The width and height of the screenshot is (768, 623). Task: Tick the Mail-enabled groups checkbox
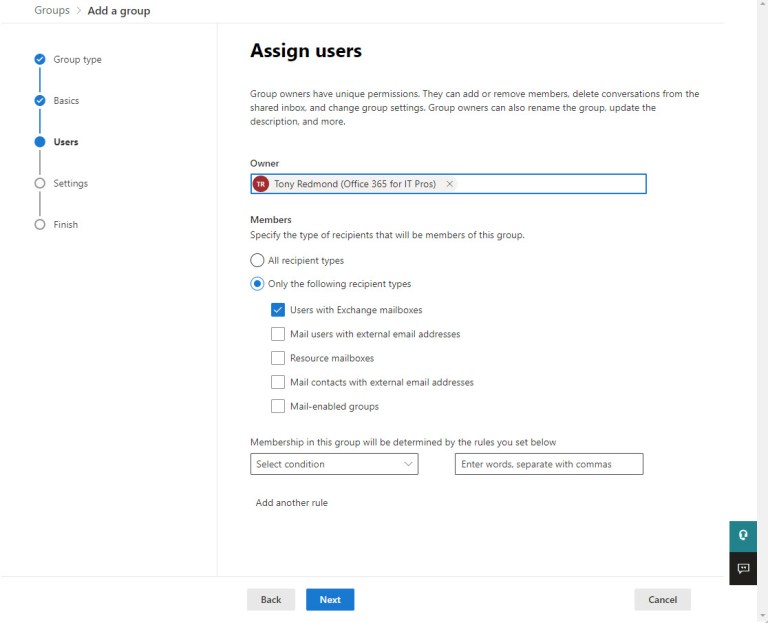[x=278, y=406]
